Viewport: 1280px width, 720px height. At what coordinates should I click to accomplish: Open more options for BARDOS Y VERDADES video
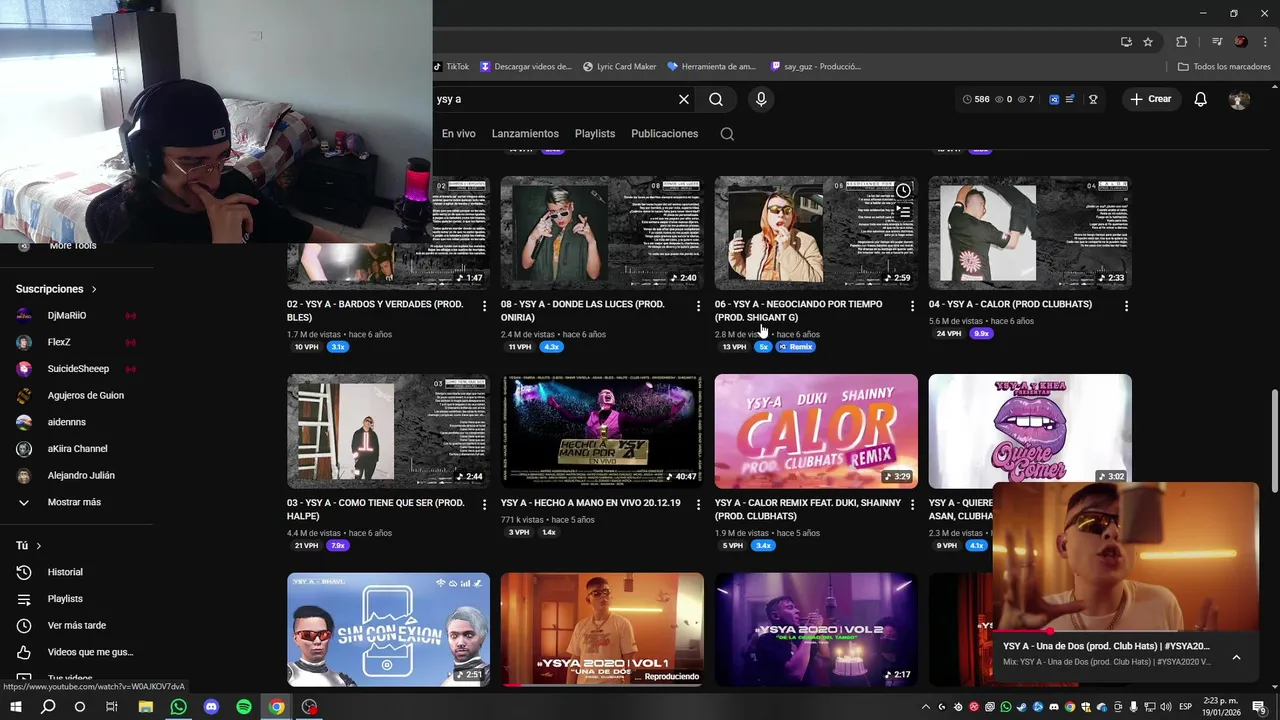(x=484, y=306)
